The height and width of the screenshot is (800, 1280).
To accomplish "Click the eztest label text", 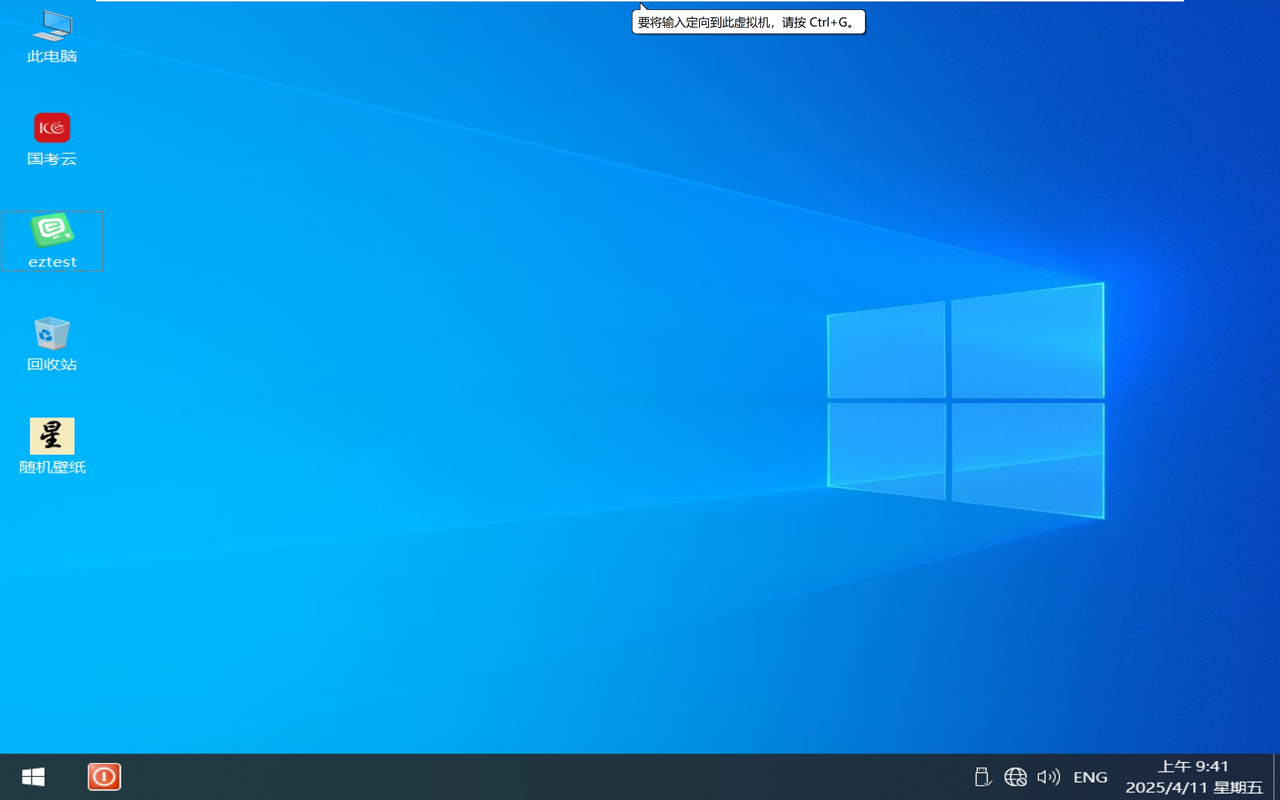I will click(x=52, y=262).
